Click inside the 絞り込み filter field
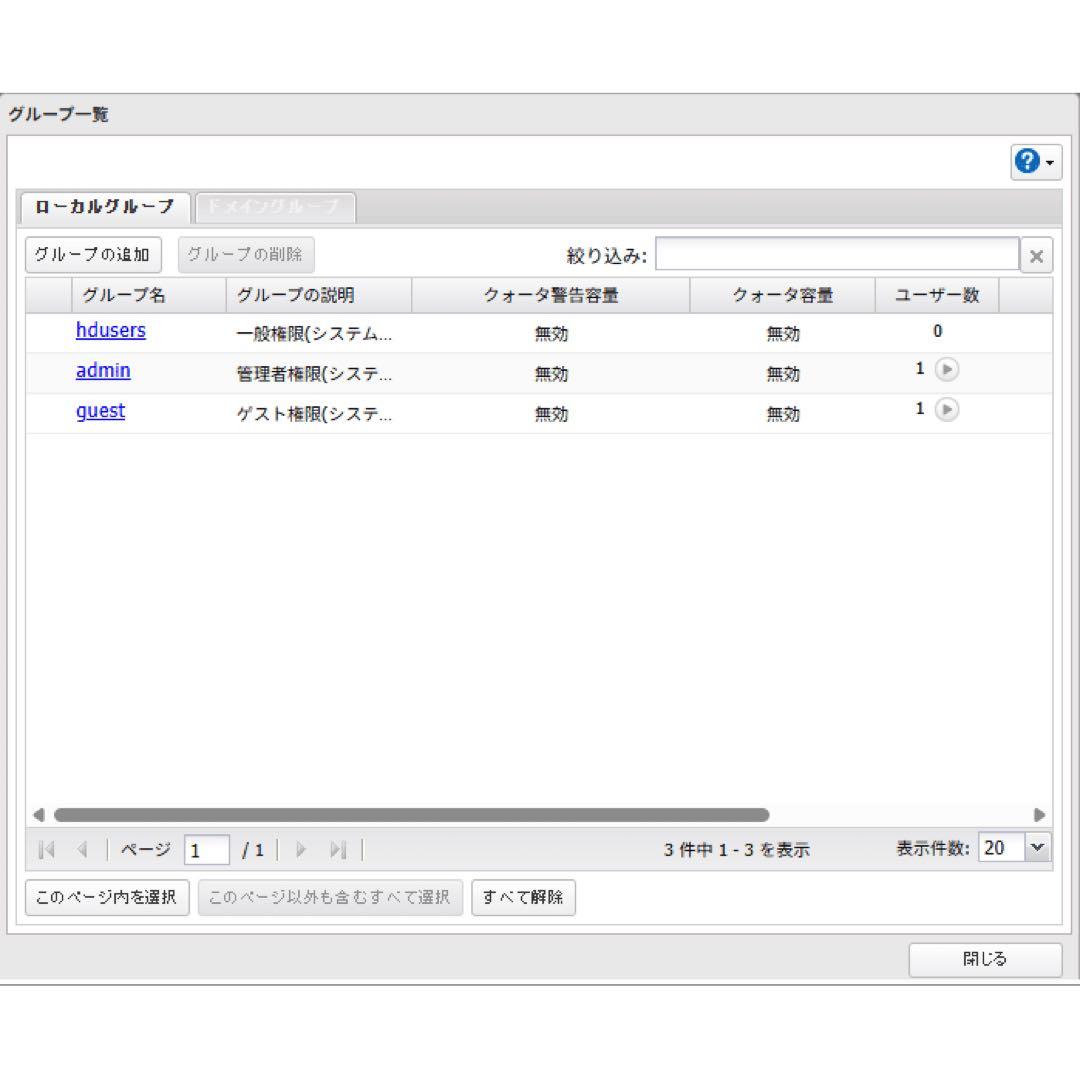Screen dimensions: 1080x1080 [x=838, y=254]
